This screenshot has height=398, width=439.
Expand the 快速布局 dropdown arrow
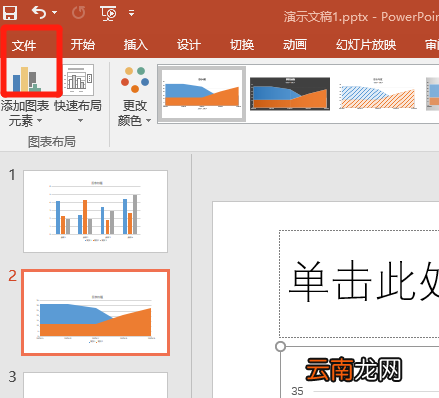80,120
